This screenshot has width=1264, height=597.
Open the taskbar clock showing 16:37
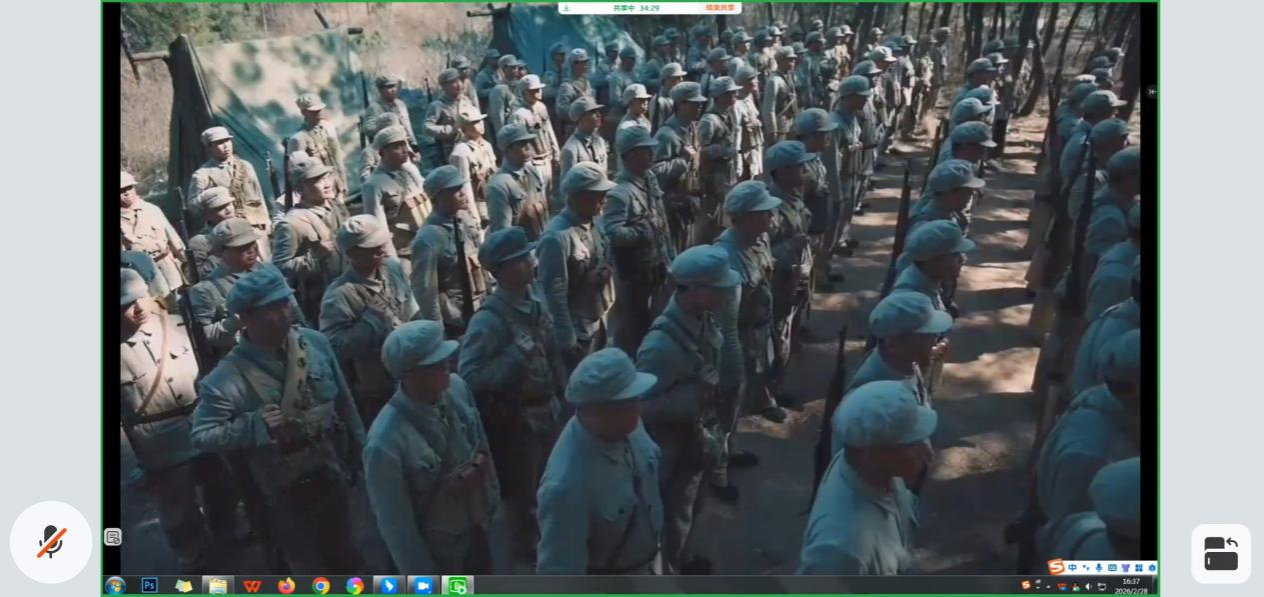(x=1131, y=586)
